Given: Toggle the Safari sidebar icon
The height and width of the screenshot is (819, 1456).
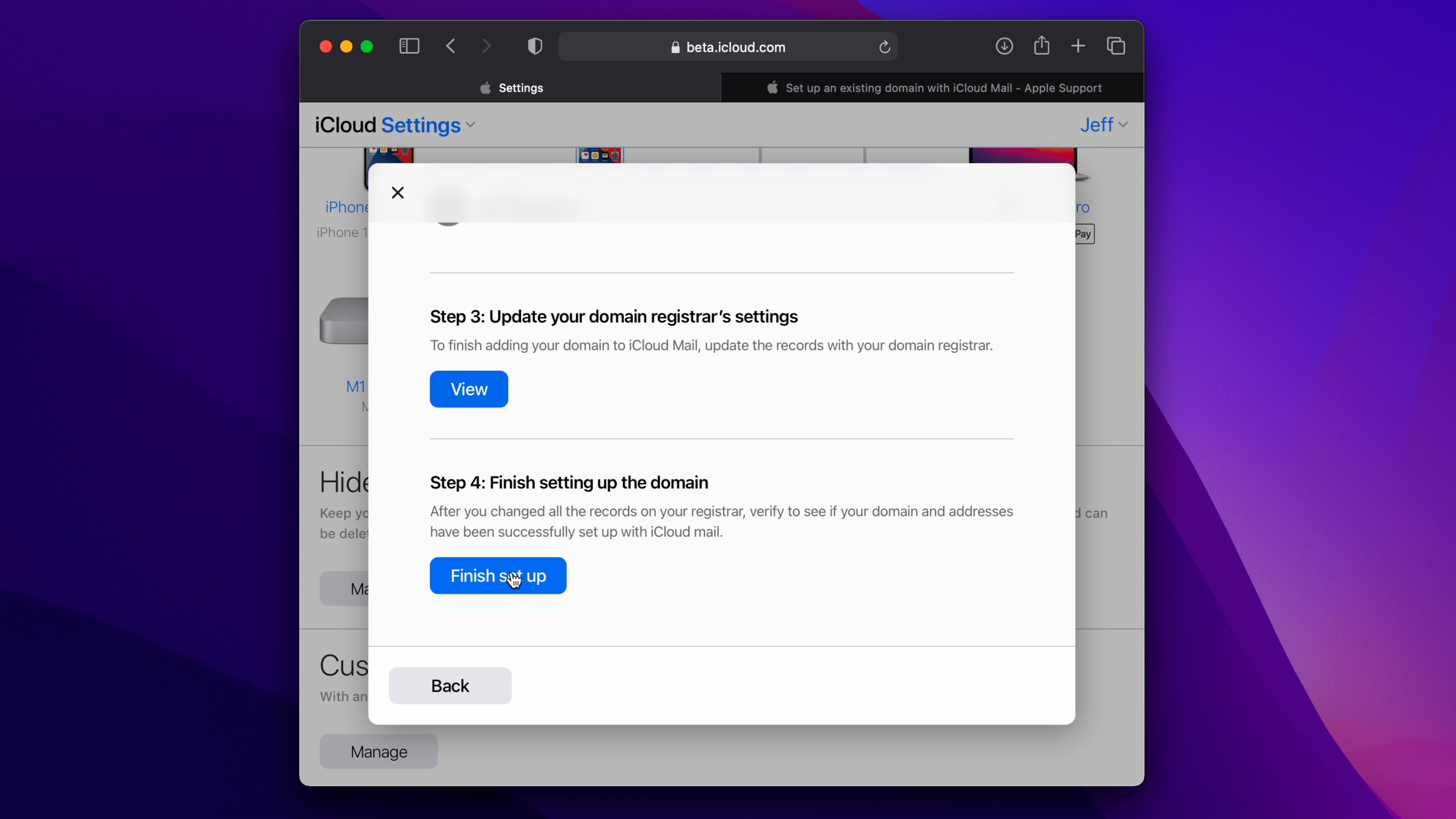Looking at the screenshot, I should (409, 46).
